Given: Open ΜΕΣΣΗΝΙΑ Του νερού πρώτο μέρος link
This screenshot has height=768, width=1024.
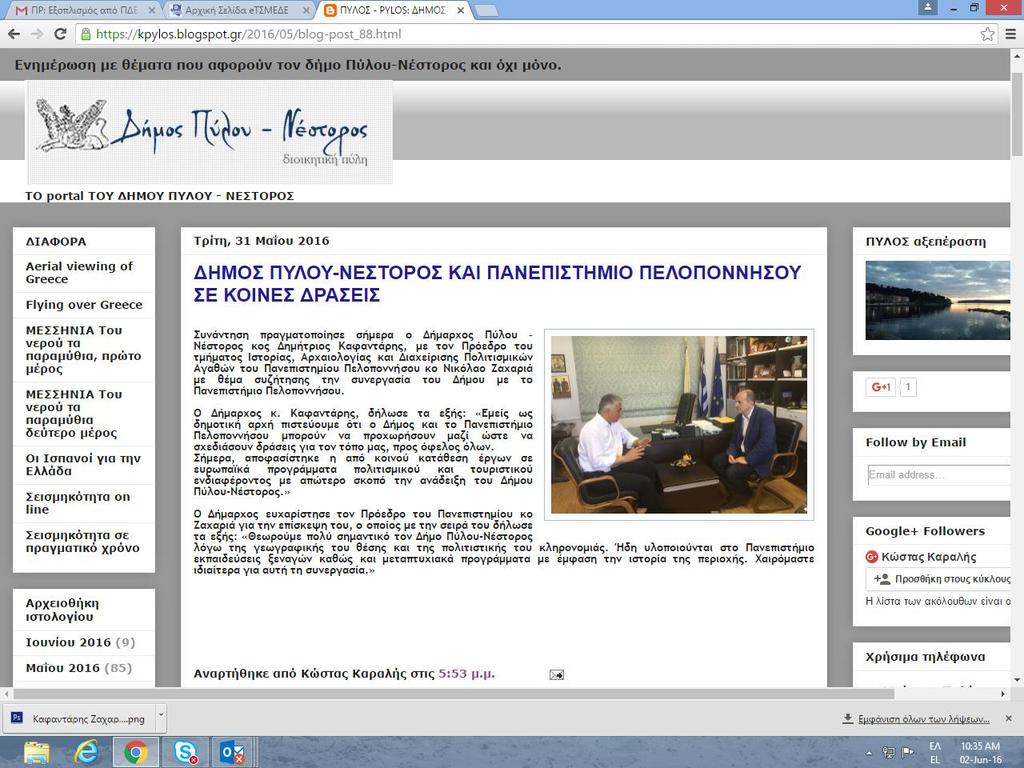Looking at the screenshot, I should click(83, 349).
